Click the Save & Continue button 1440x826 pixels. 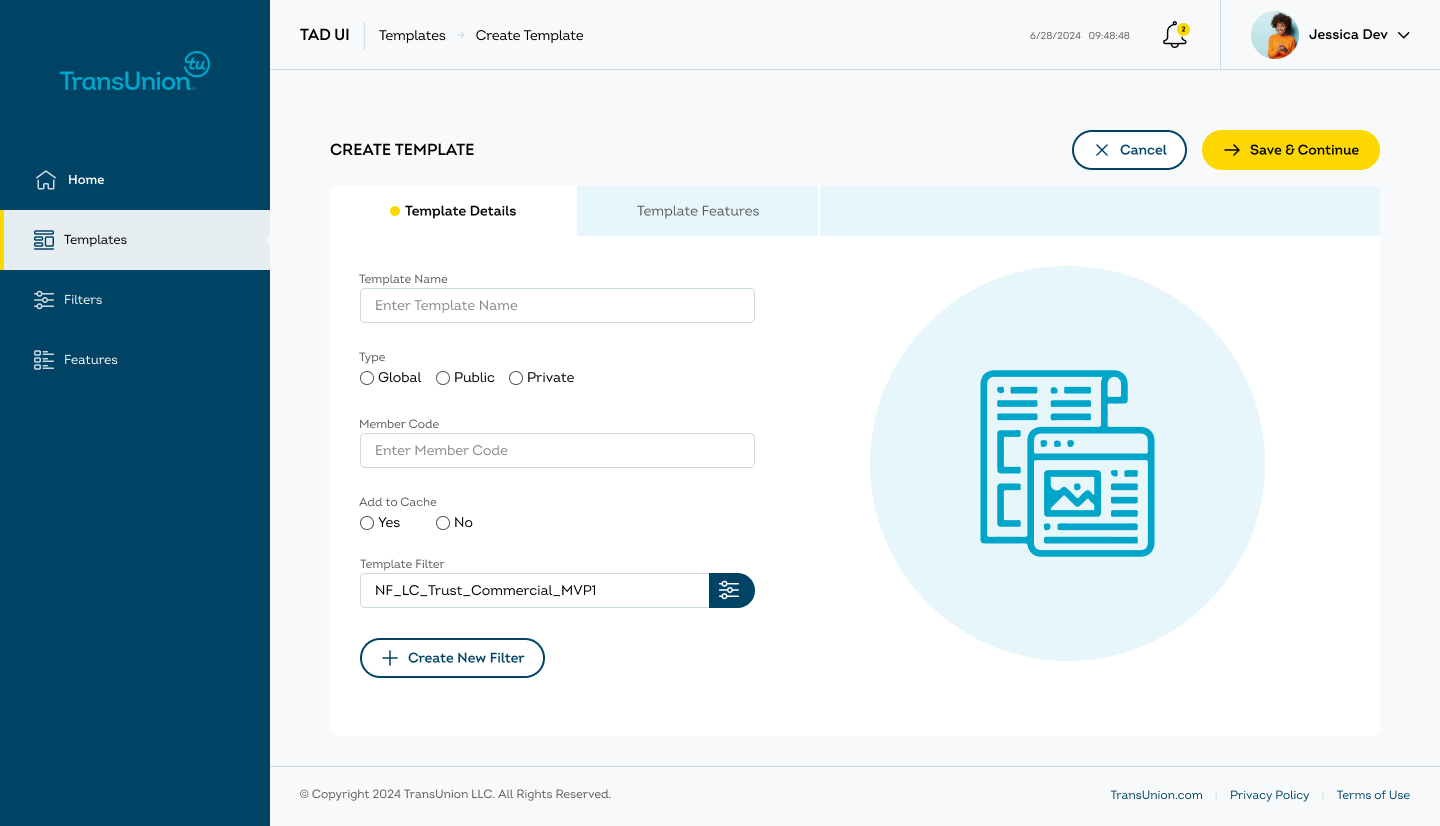(1290, 150)
